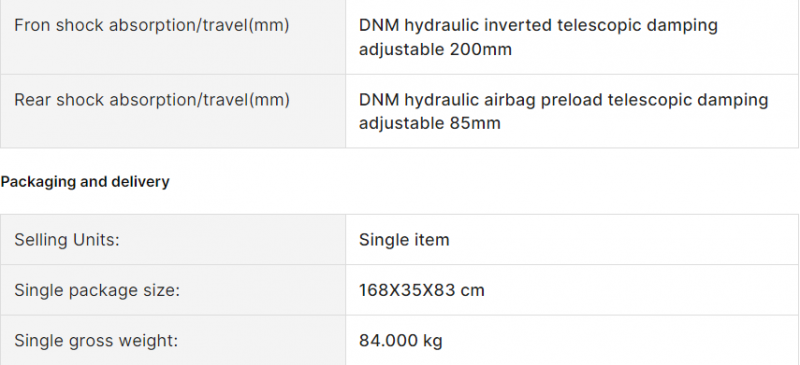Screen dimensions: 800x365
Task: Click the 'Single gross weight:' label
Action: click(x=96, y=340)
